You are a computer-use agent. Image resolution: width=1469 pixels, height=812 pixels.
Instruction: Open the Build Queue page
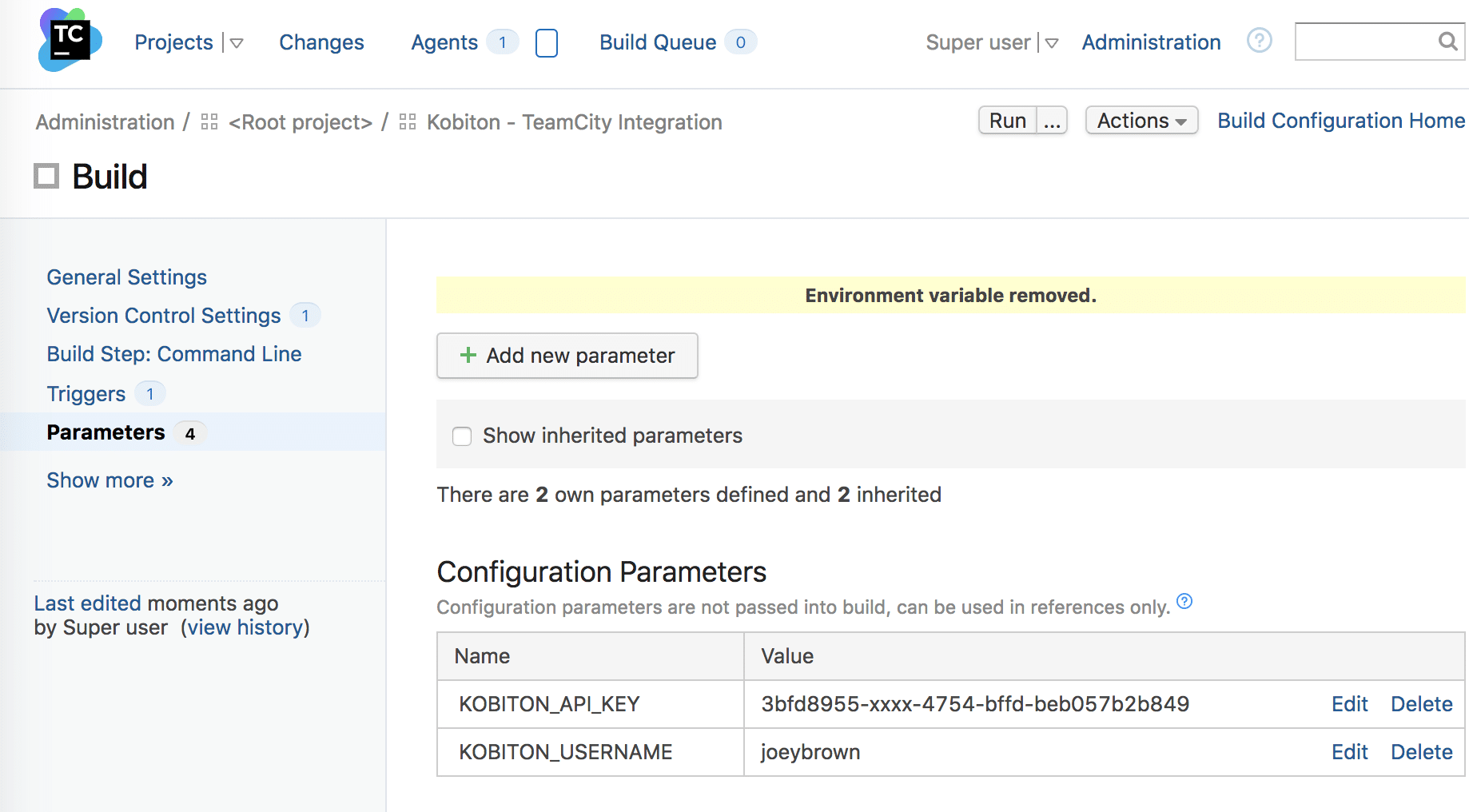pyautogui.click(x=658, y=42)
